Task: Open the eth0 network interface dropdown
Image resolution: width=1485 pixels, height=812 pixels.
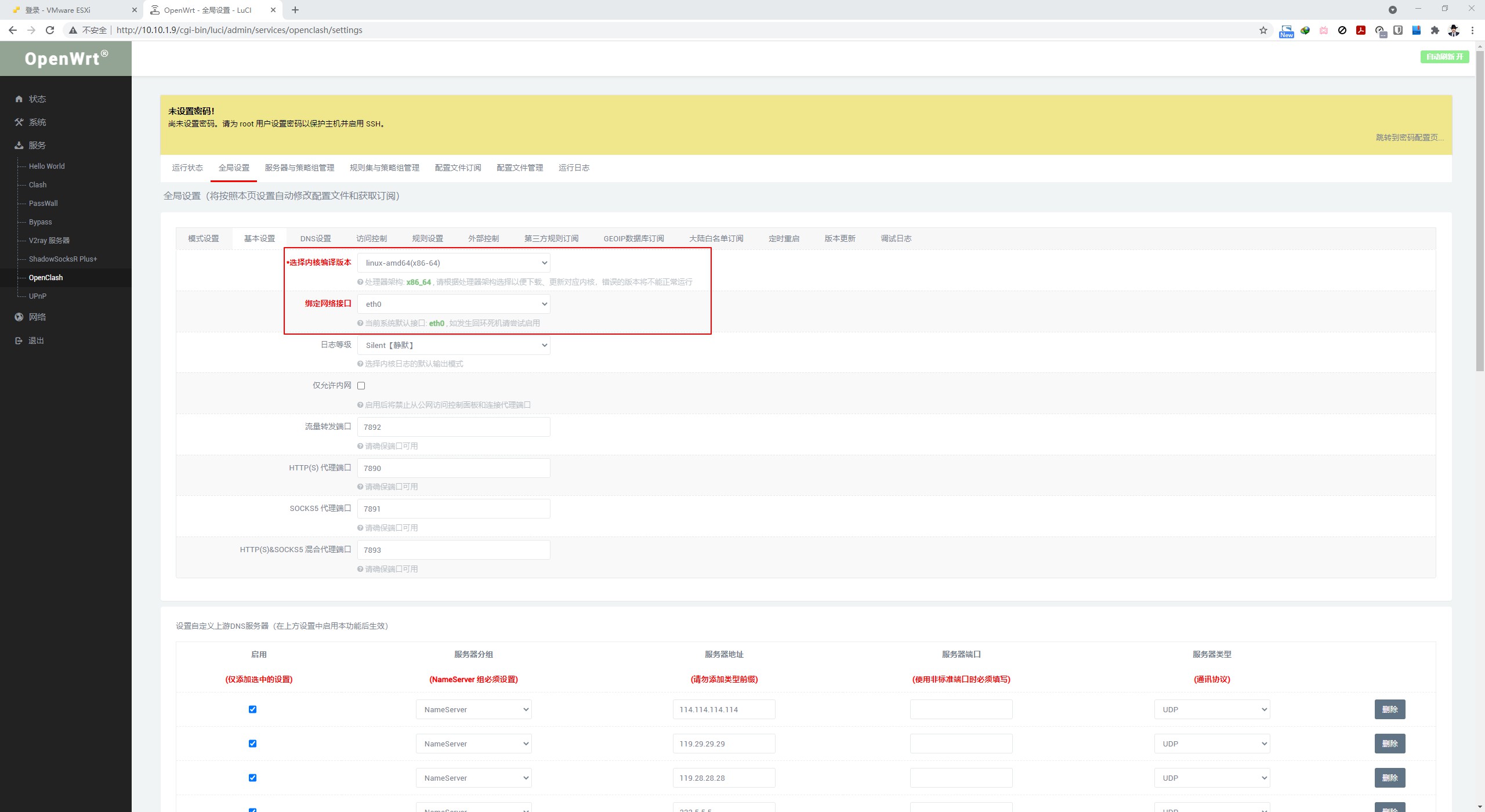Action: (454, 304)
